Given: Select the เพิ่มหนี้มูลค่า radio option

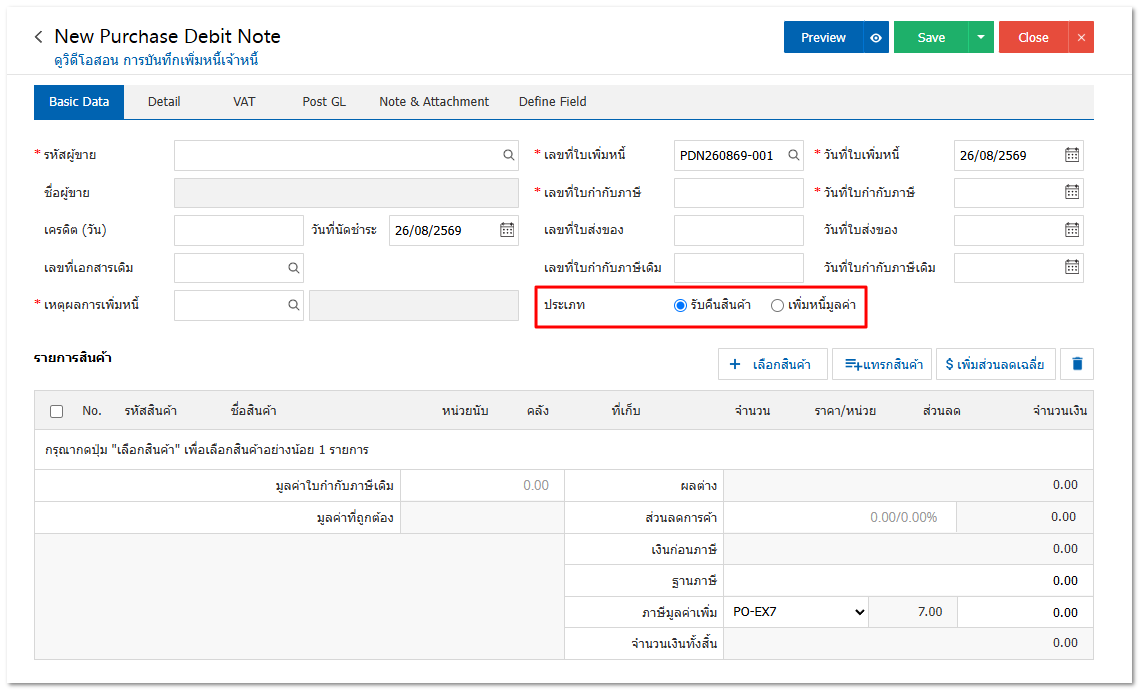Looking at the screenshot, I should [777, 305].
